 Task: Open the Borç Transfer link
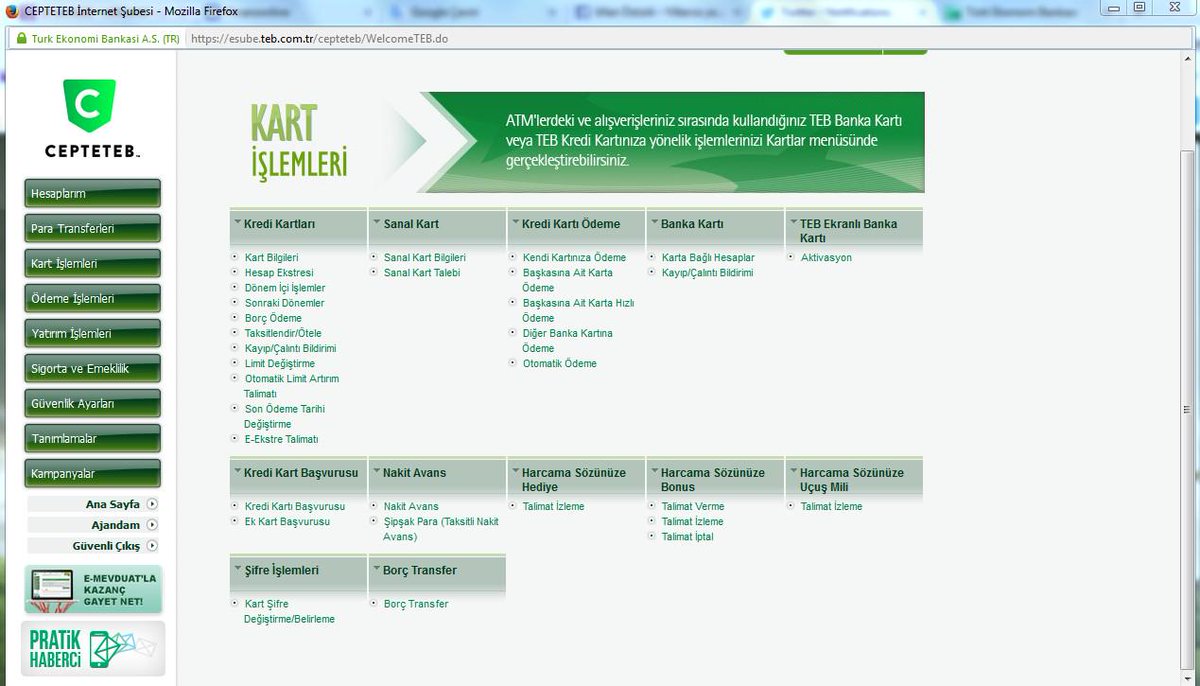pyautogui.click(x=415, y=604)
